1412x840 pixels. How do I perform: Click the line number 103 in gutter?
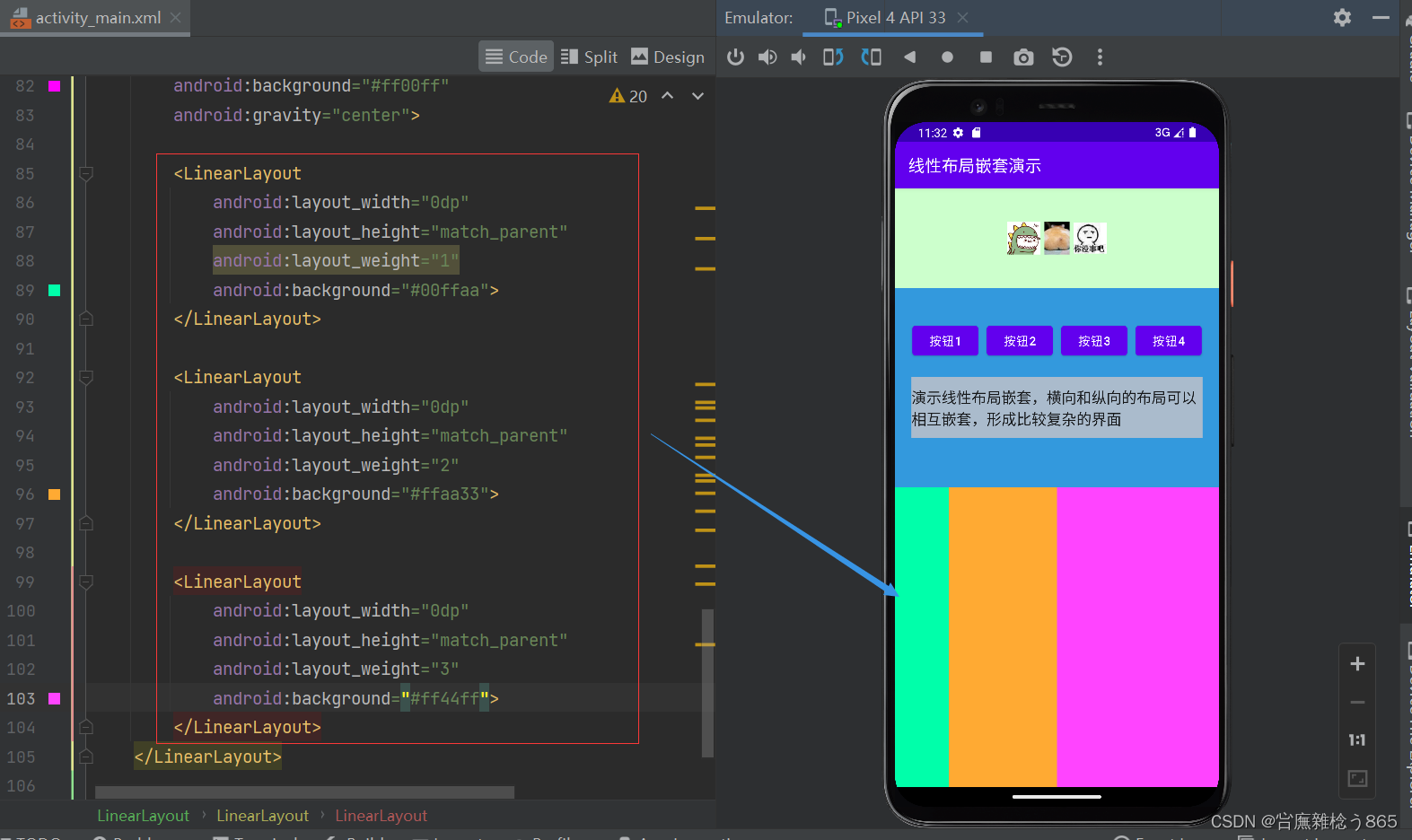[x=22, y=698]
